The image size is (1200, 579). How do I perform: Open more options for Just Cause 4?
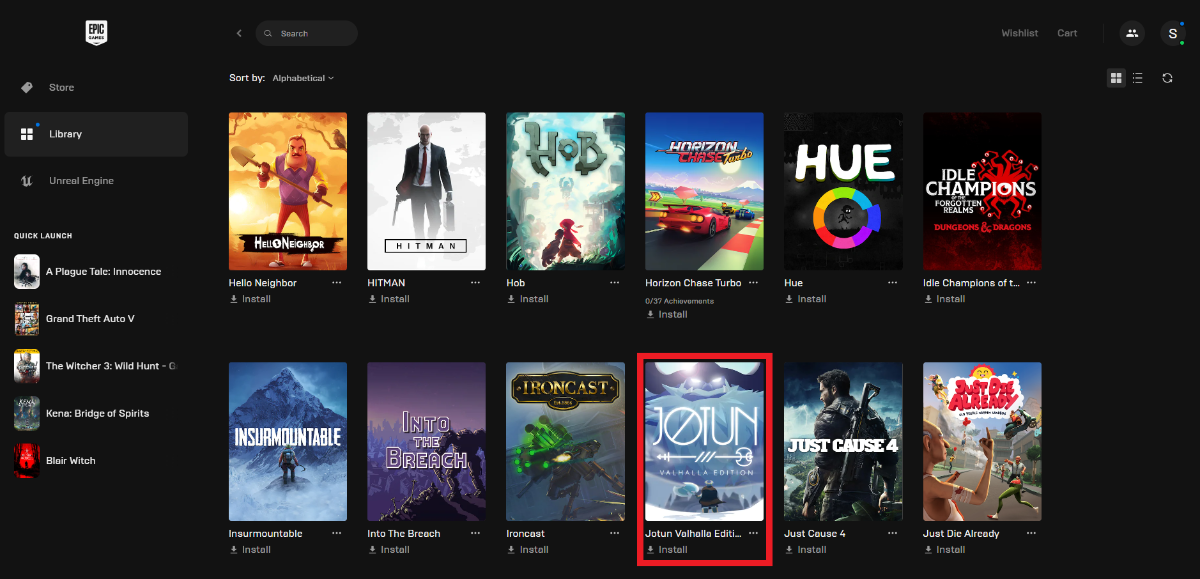[x=893, y=534]
